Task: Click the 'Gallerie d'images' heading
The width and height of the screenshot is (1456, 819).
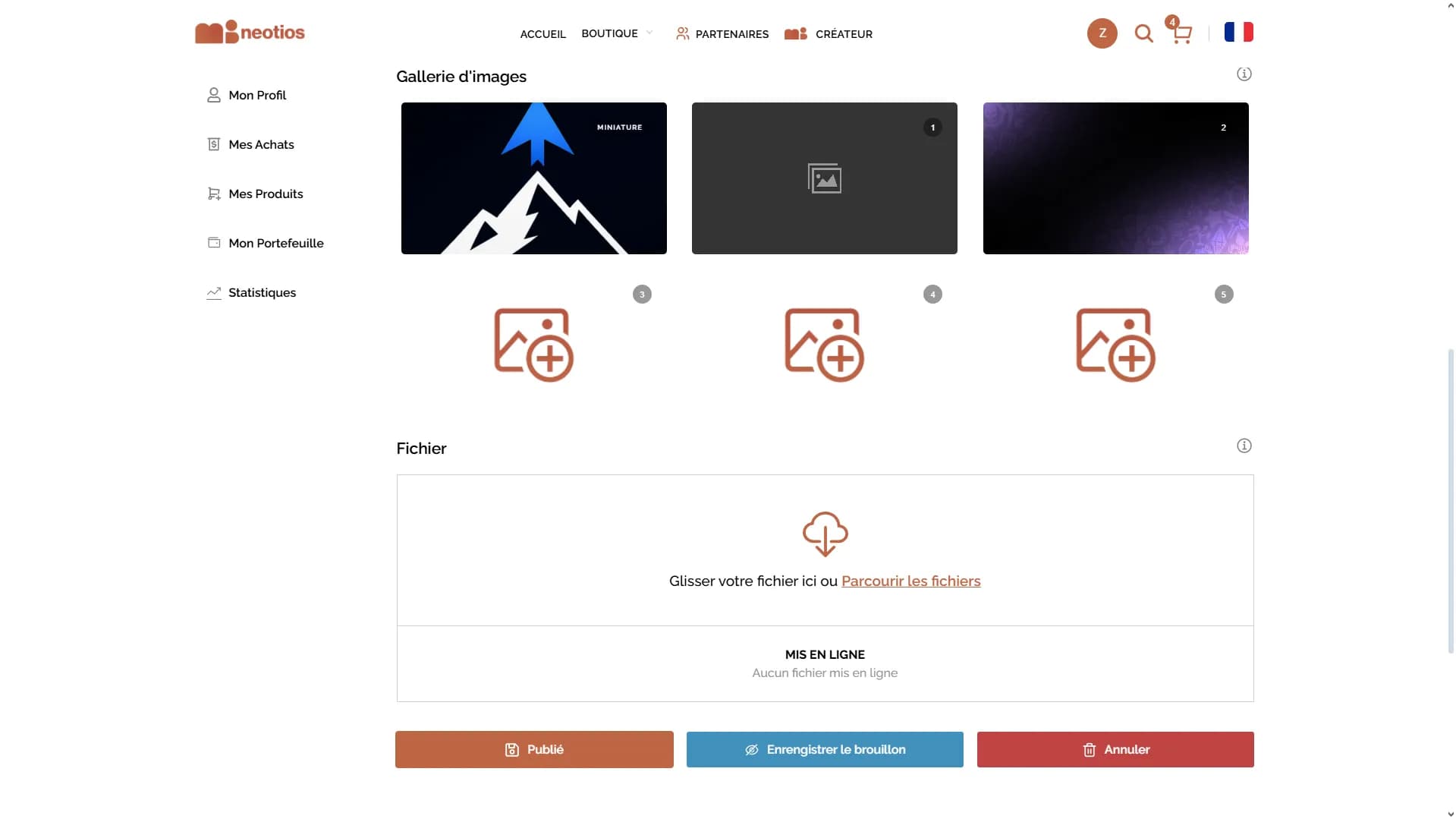Action: coord(461,77)
